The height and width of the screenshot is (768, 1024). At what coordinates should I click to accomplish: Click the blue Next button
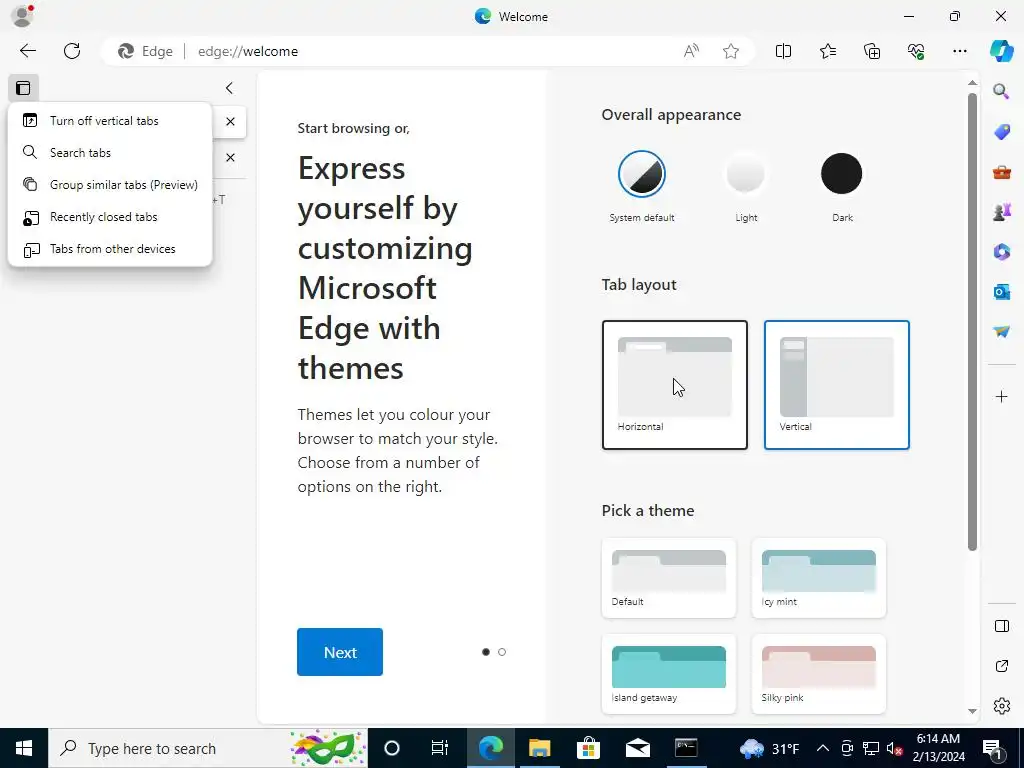point(340,652)
